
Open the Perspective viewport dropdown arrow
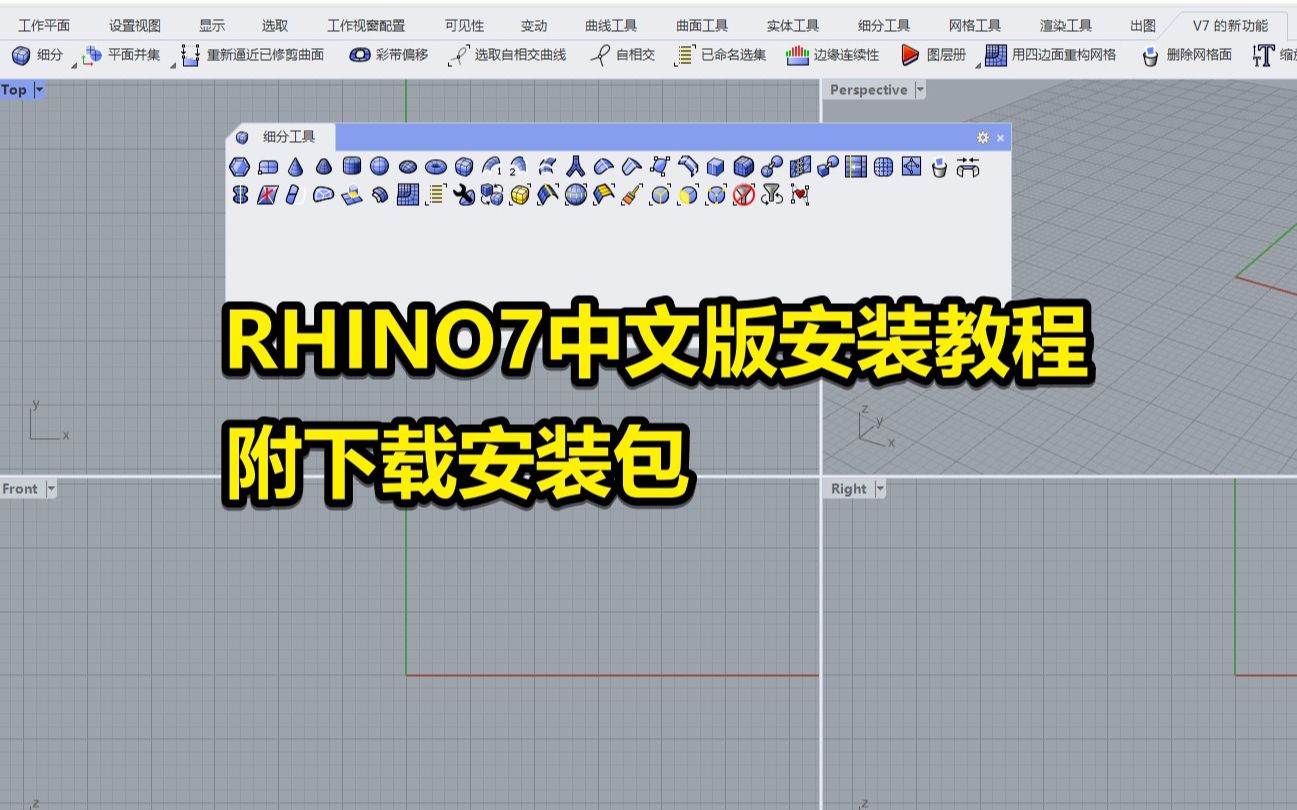tap(920, 90)
